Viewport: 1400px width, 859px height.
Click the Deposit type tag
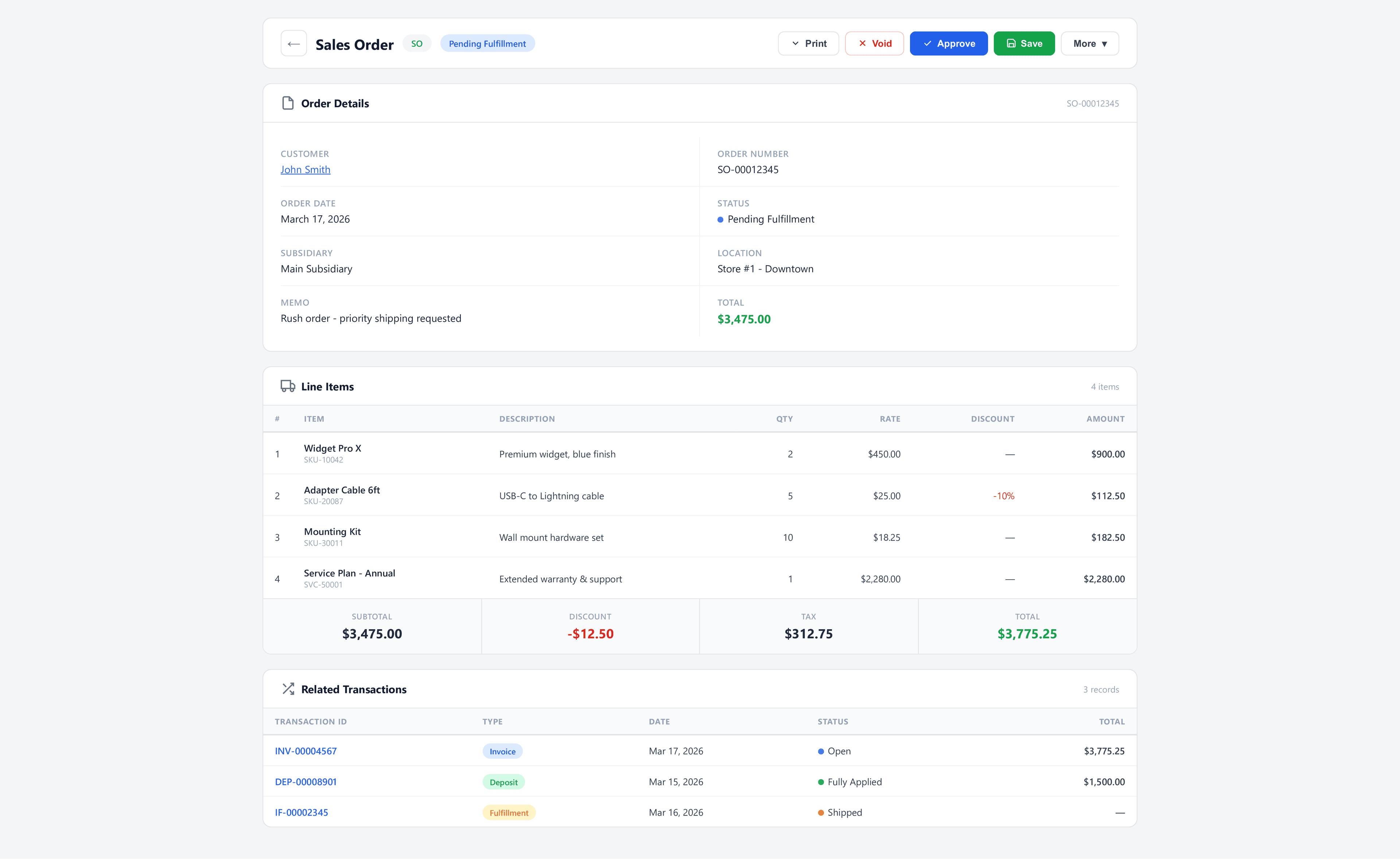coord(503,782)
